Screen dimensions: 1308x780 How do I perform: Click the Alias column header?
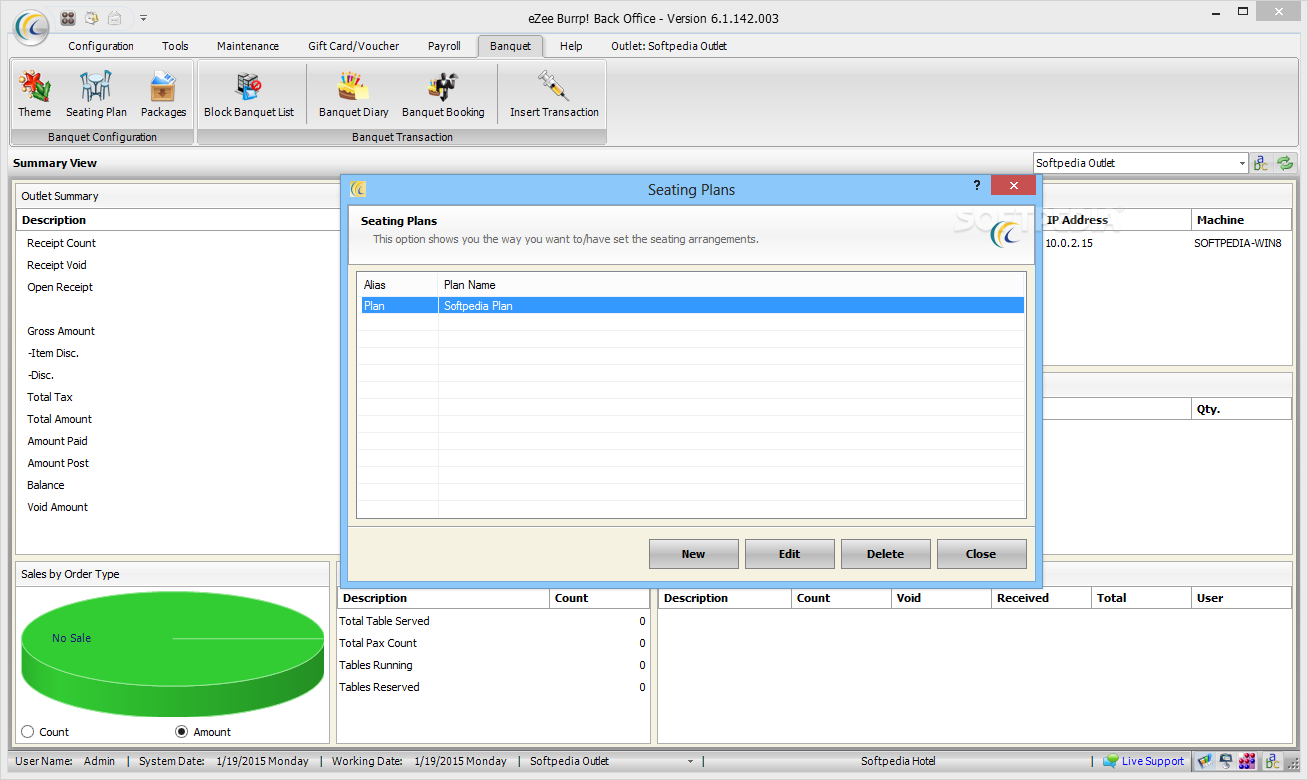[x=398, y=285]
